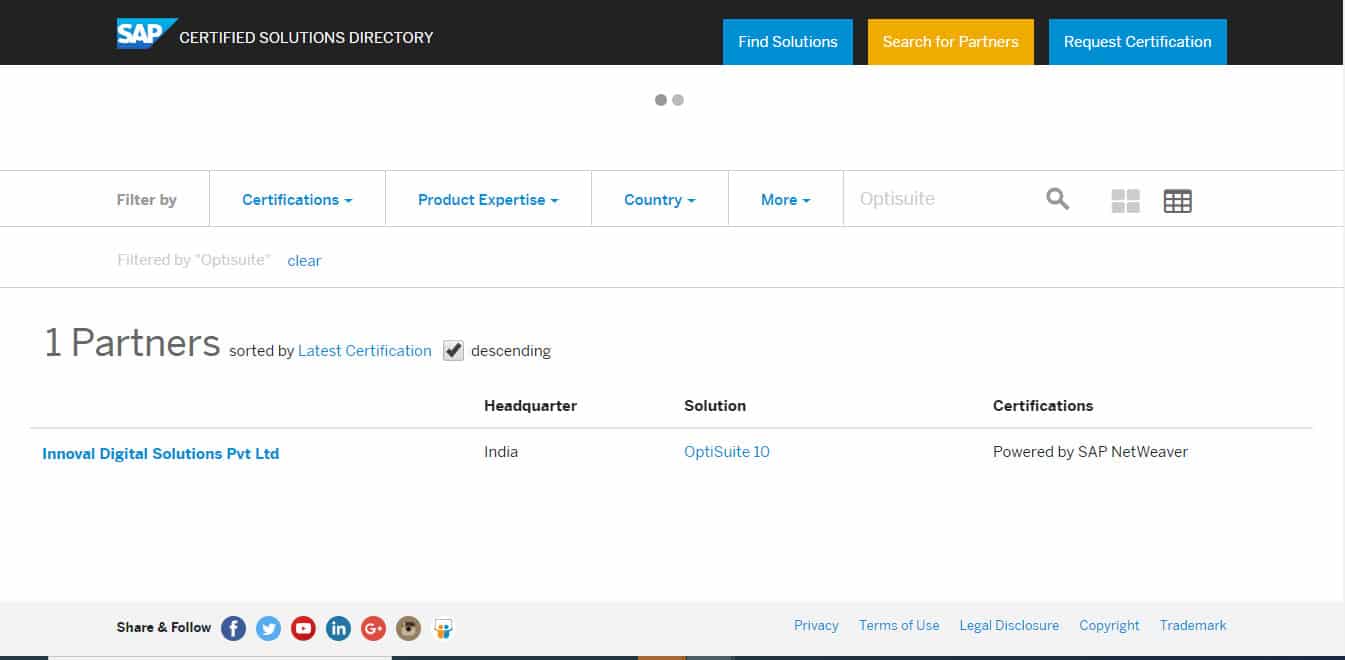This screenshot has height=660, width=1345.
Task: Select the Search for Partners tab
Action: tap(950, 42)
